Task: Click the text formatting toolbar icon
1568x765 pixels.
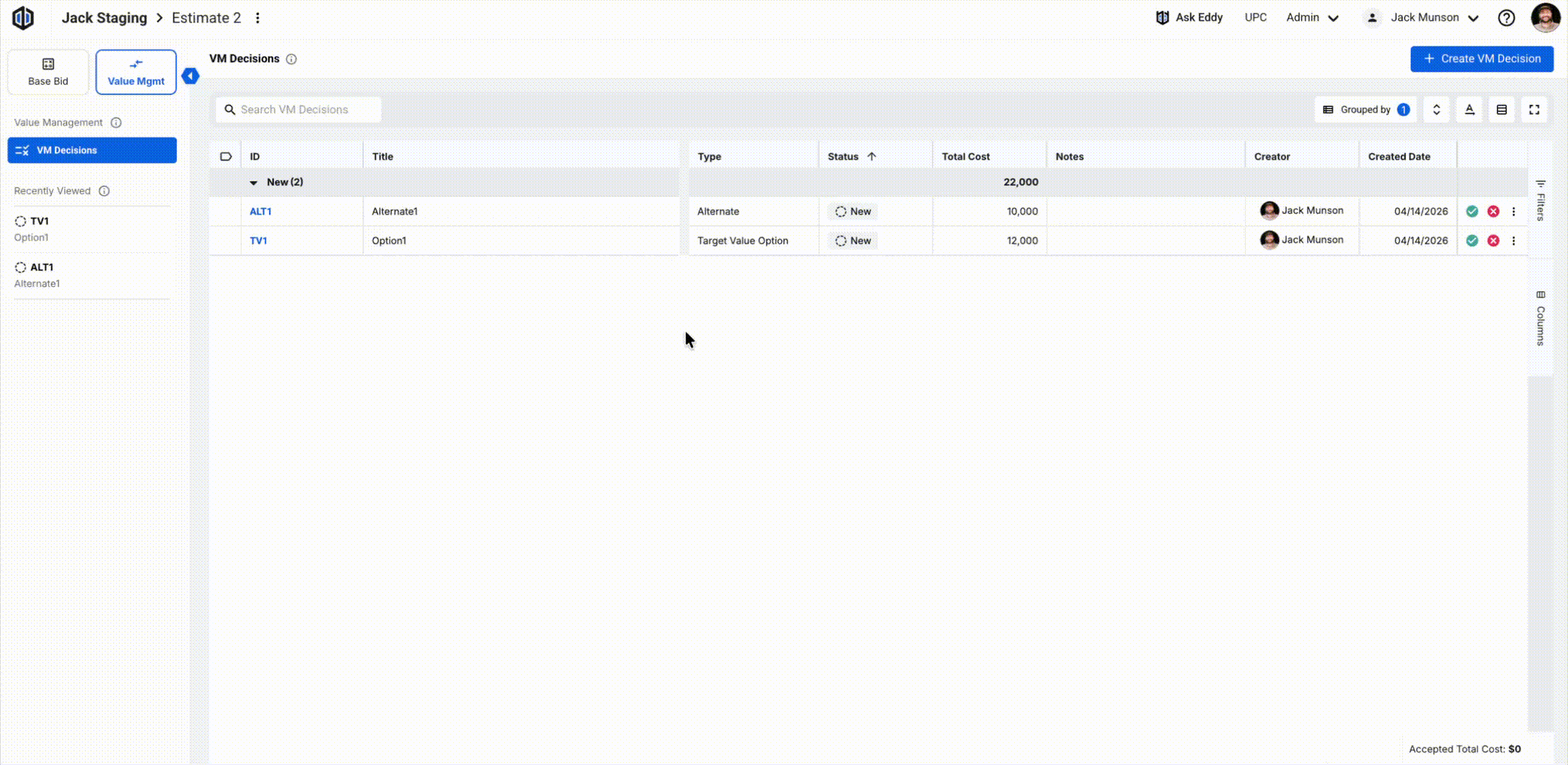Action: 1470,110
